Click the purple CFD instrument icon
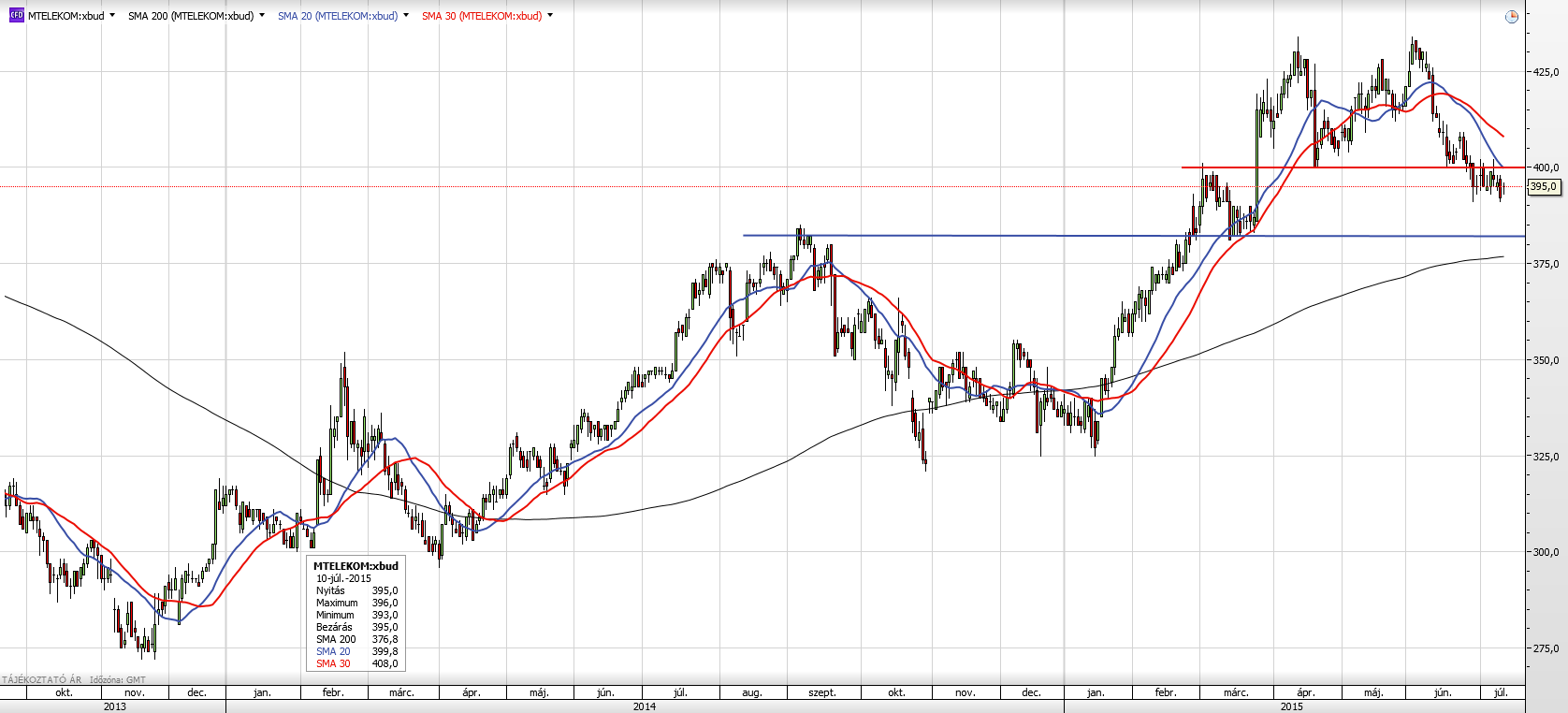Screen dimensions: 1568x713 pos(16,16)
